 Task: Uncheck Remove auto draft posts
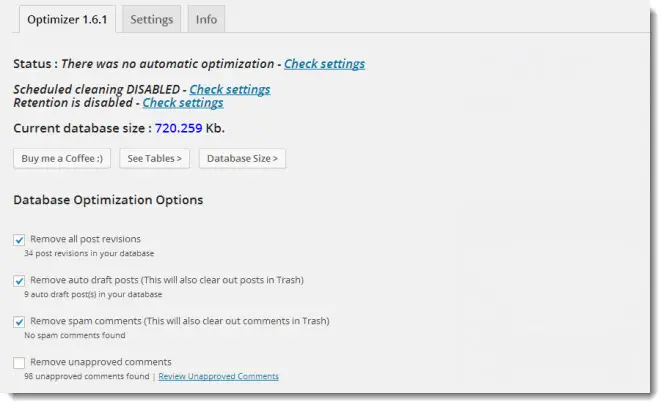point(19,281)
